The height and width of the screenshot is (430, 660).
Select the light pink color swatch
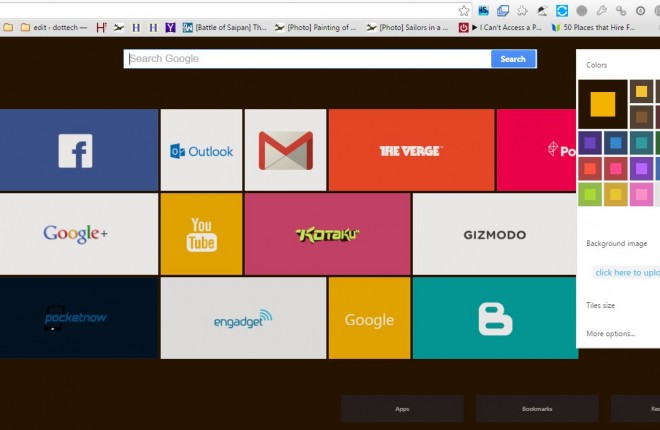[x=641, y=194]
